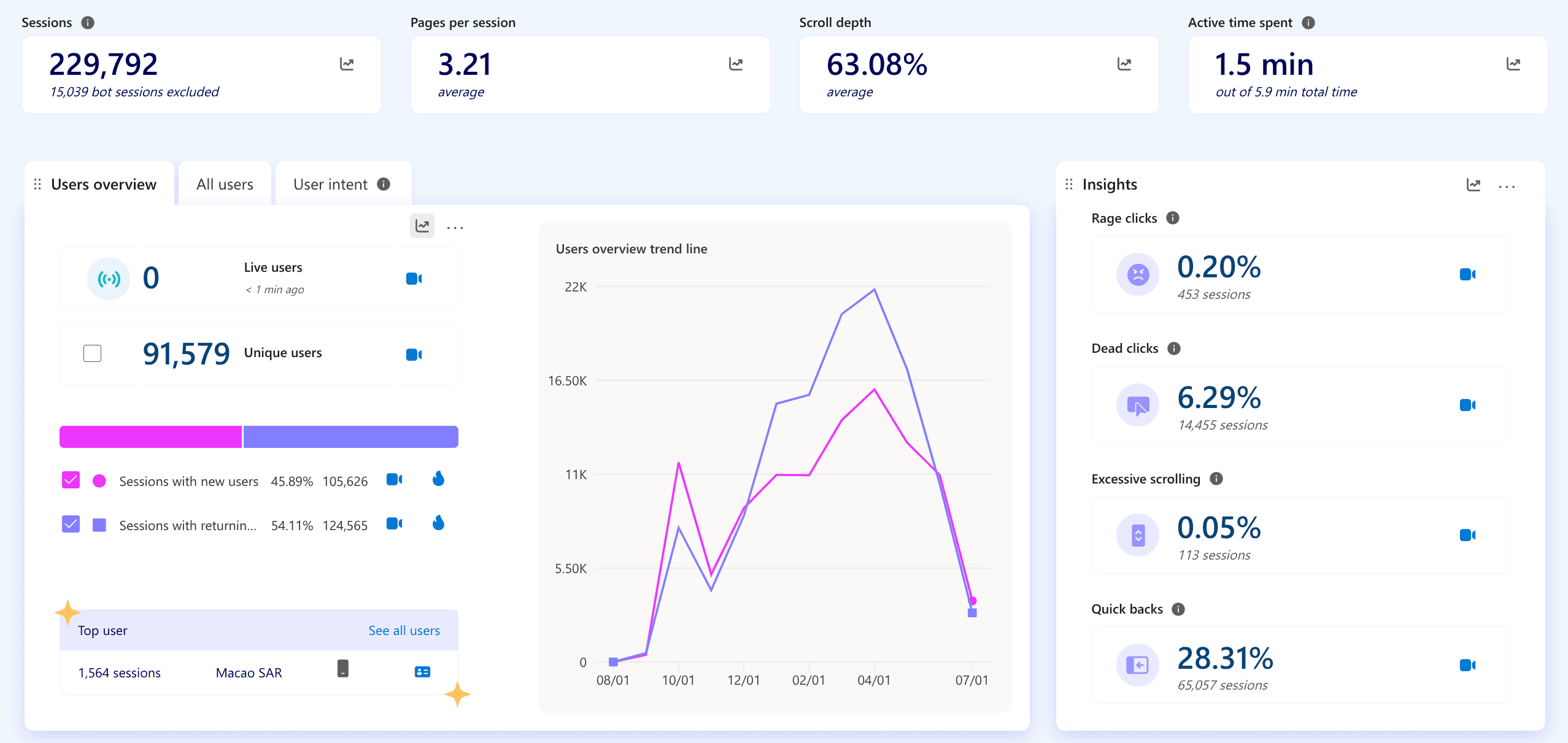Uncheck Sessions with new users checkbox
The image size is (1568, 743).
pyautogui.click(x=71, y=480)
